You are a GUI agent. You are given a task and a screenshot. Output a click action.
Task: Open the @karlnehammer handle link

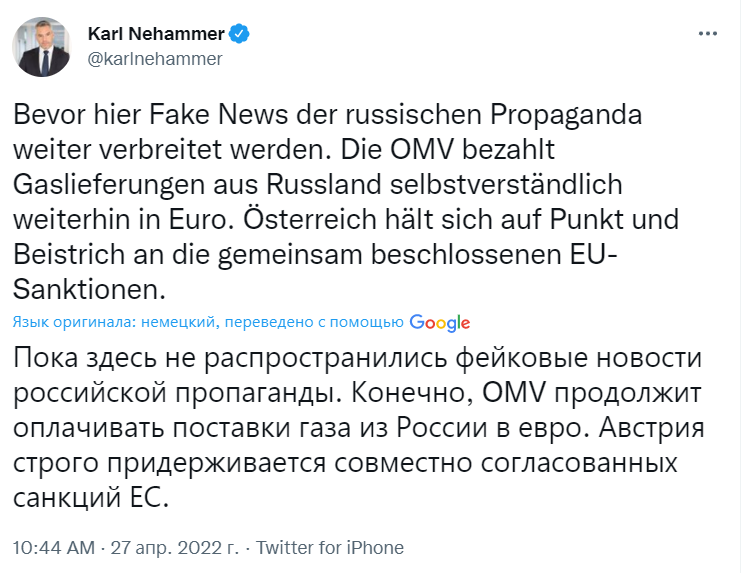pos(155,59)
